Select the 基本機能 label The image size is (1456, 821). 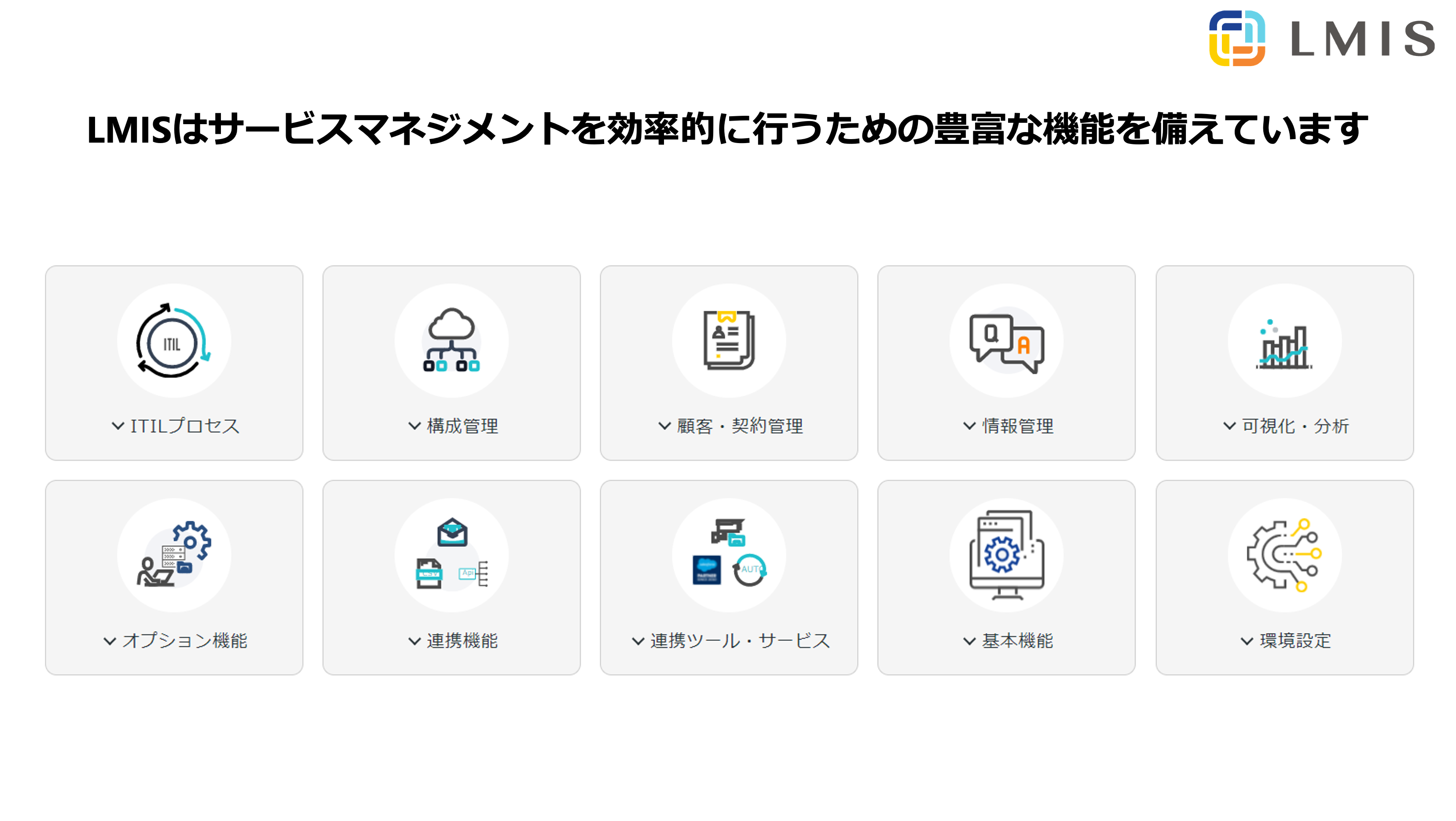pos(1017,641)
